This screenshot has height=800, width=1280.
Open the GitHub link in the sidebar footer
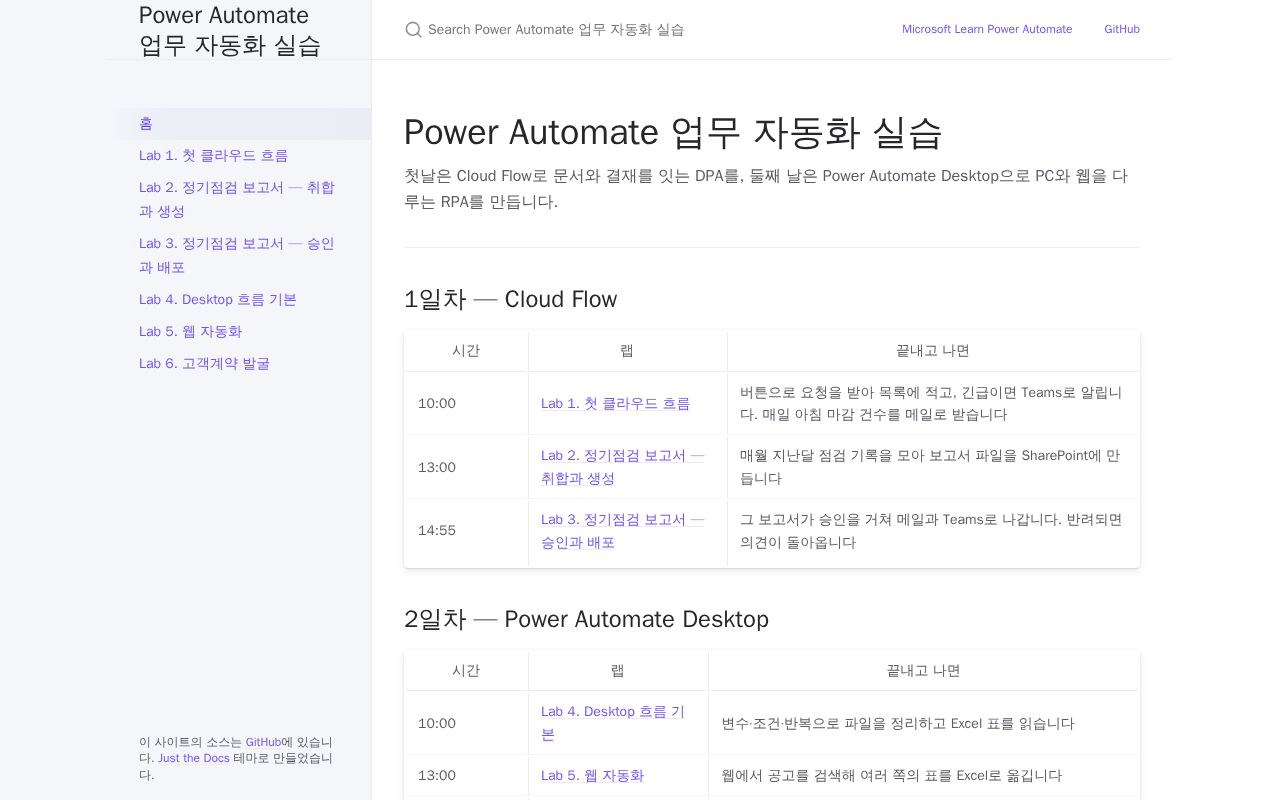[x=263, y=742]
